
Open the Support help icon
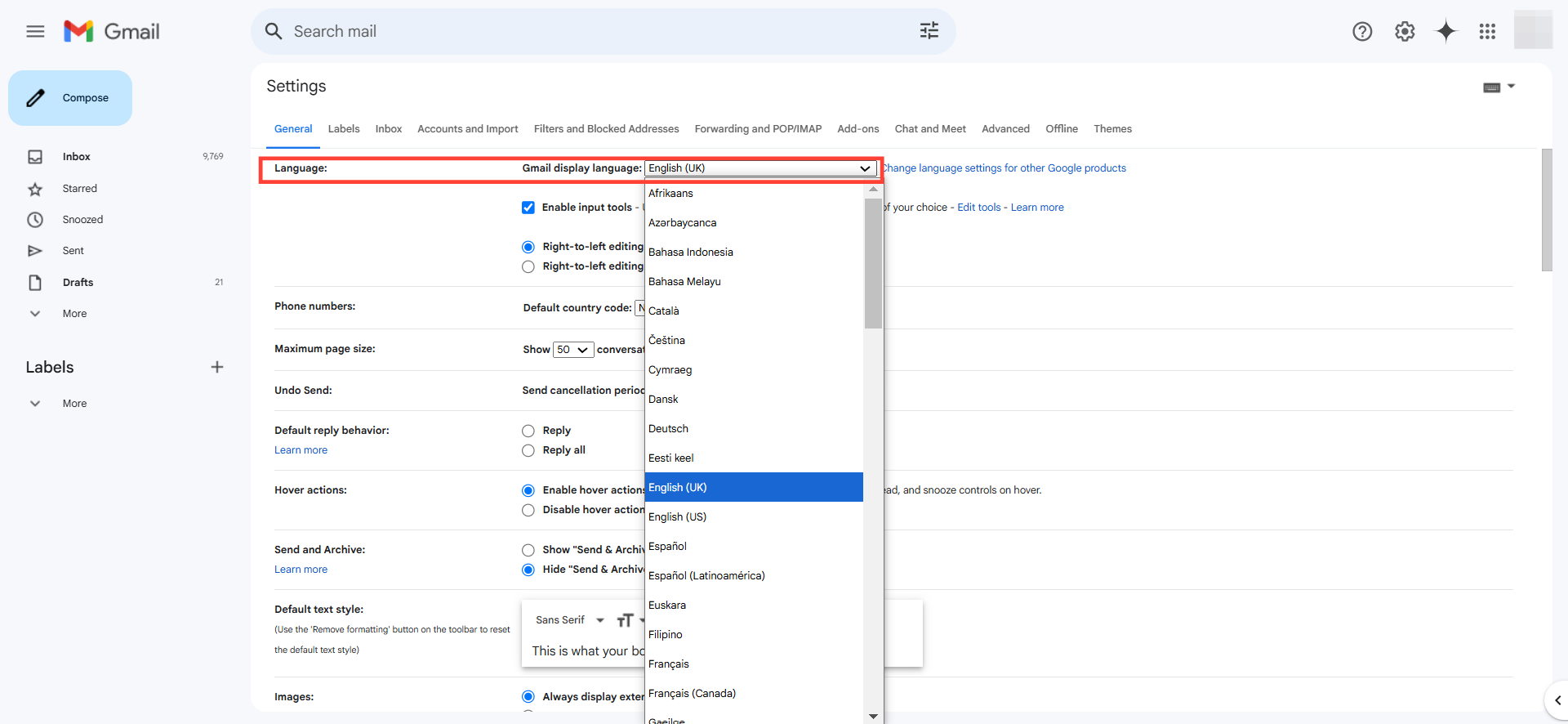coord(1361,32)
